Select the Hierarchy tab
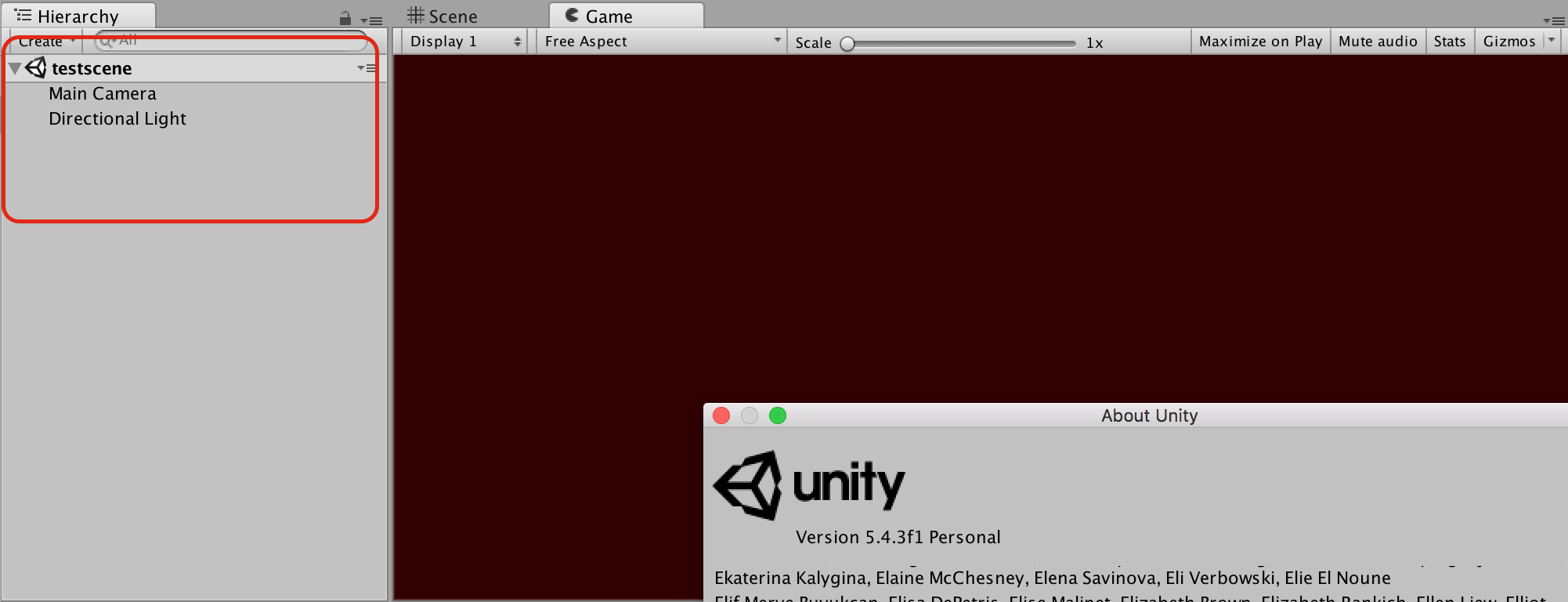1568x602 pixels. [78, 16]
